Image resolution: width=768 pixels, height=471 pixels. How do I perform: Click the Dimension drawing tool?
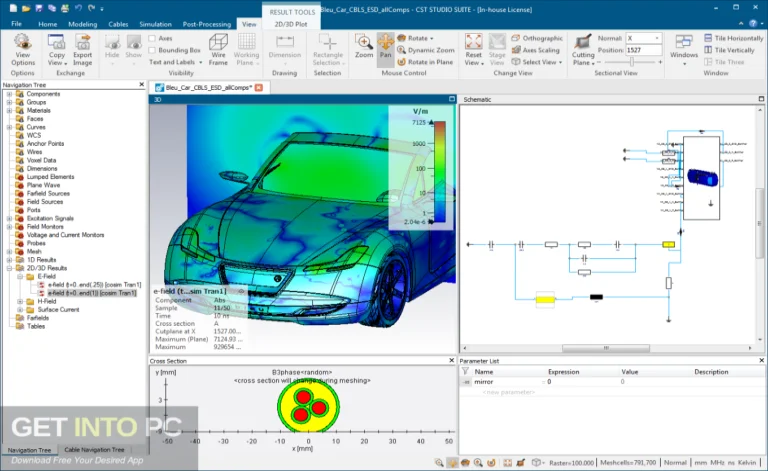tap(285, 47)
